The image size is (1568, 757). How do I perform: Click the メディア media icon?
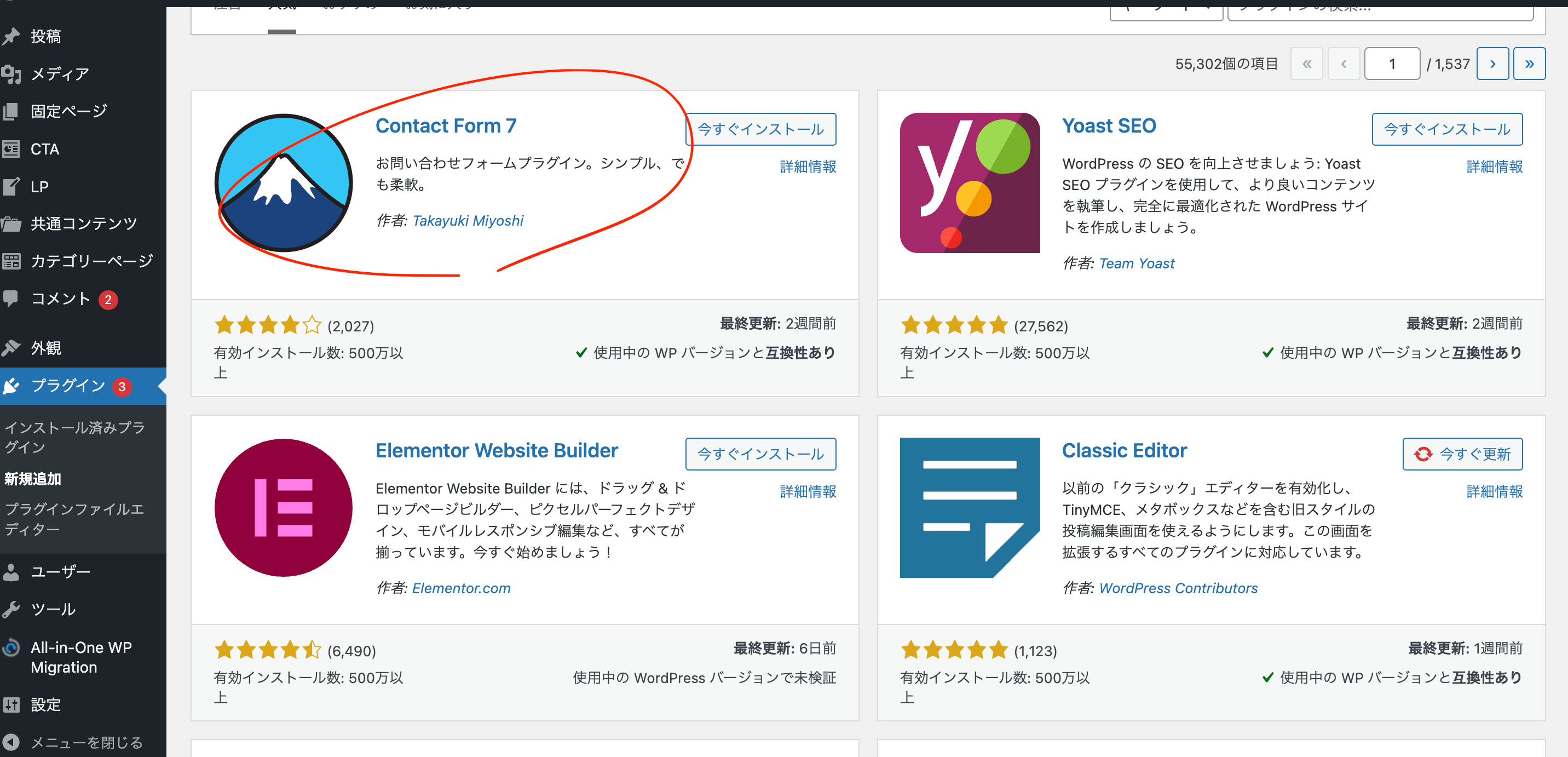11,74
